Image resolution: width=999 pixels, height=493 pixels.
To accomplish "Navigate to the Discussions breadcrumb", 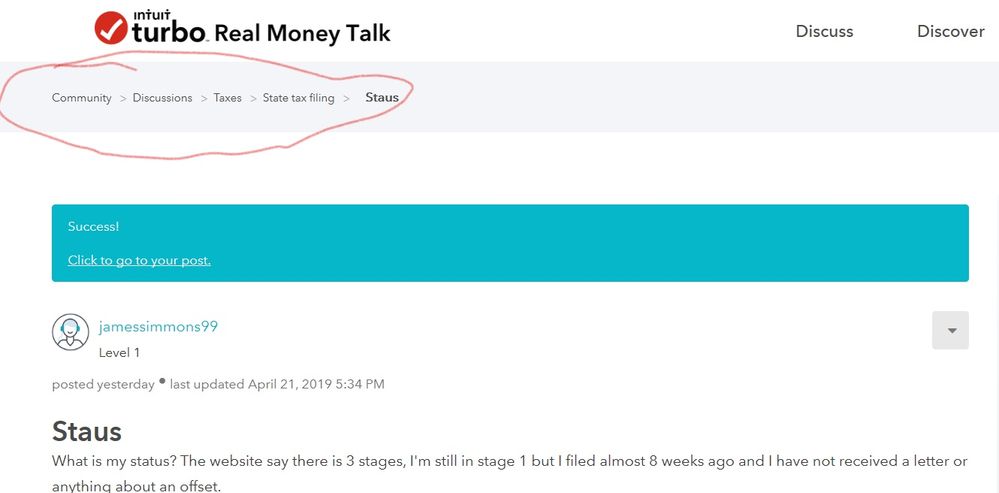I will pos(162,98).
